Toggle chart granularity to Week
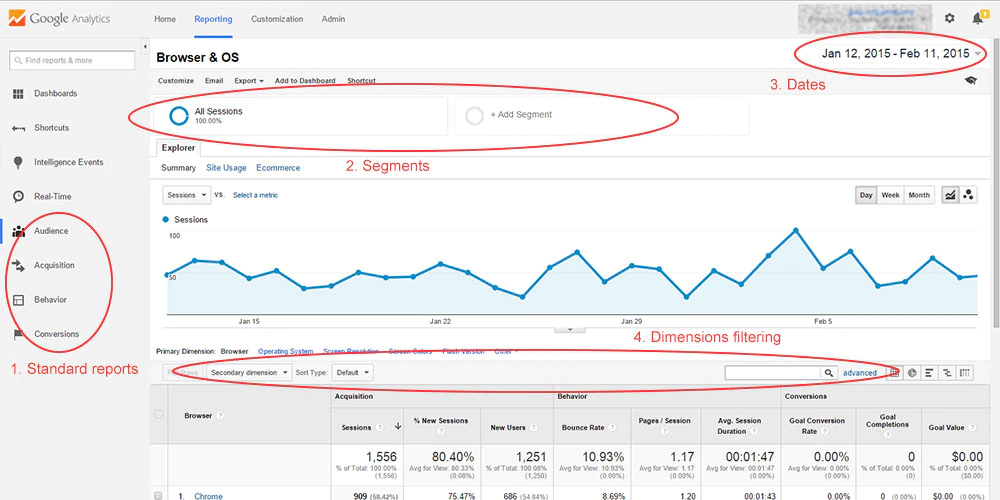 coord(890,195)
